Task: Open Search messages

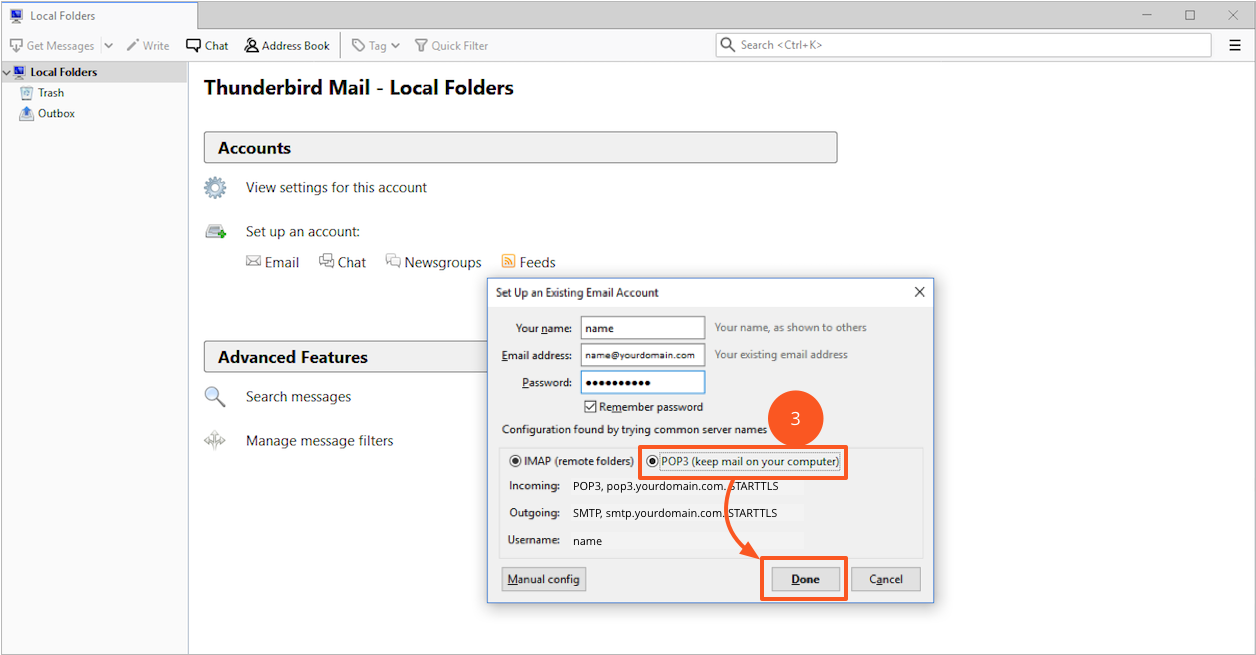Action: [x=299, y=397]
